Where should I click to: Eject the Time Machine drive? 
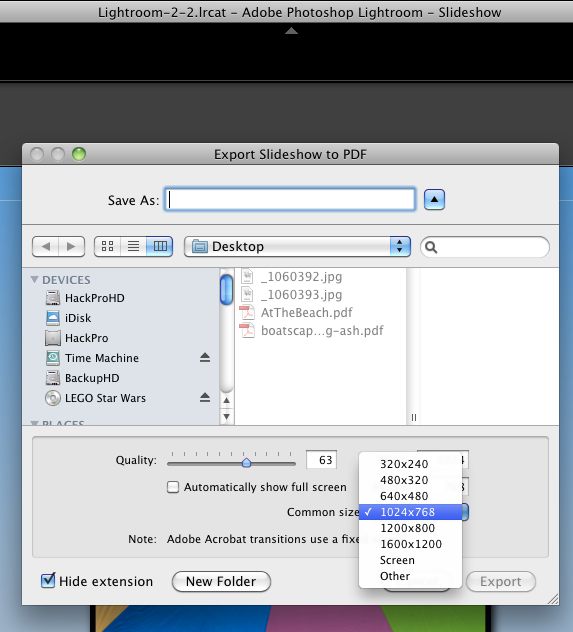pos(205,358)
